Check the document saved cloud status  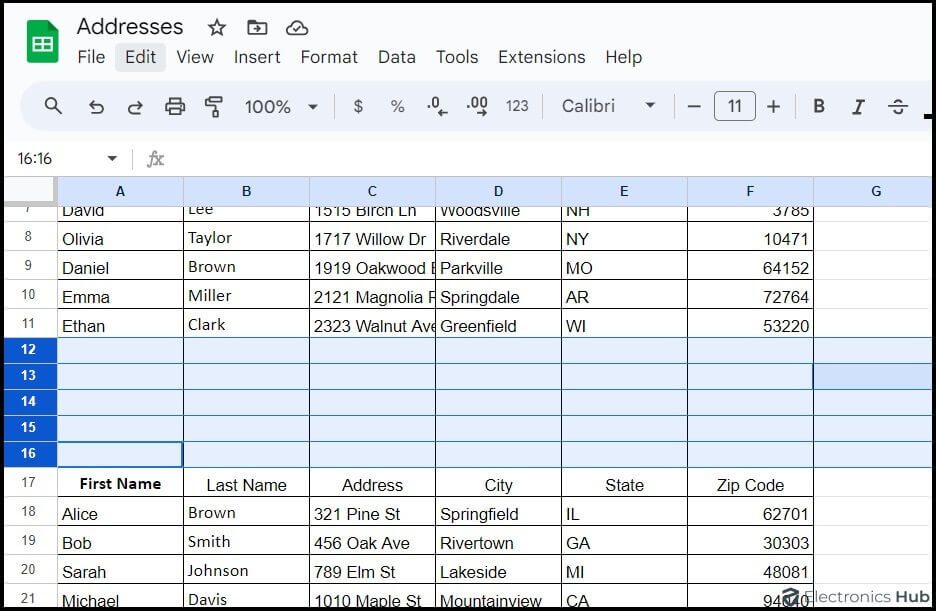point(297,27)
